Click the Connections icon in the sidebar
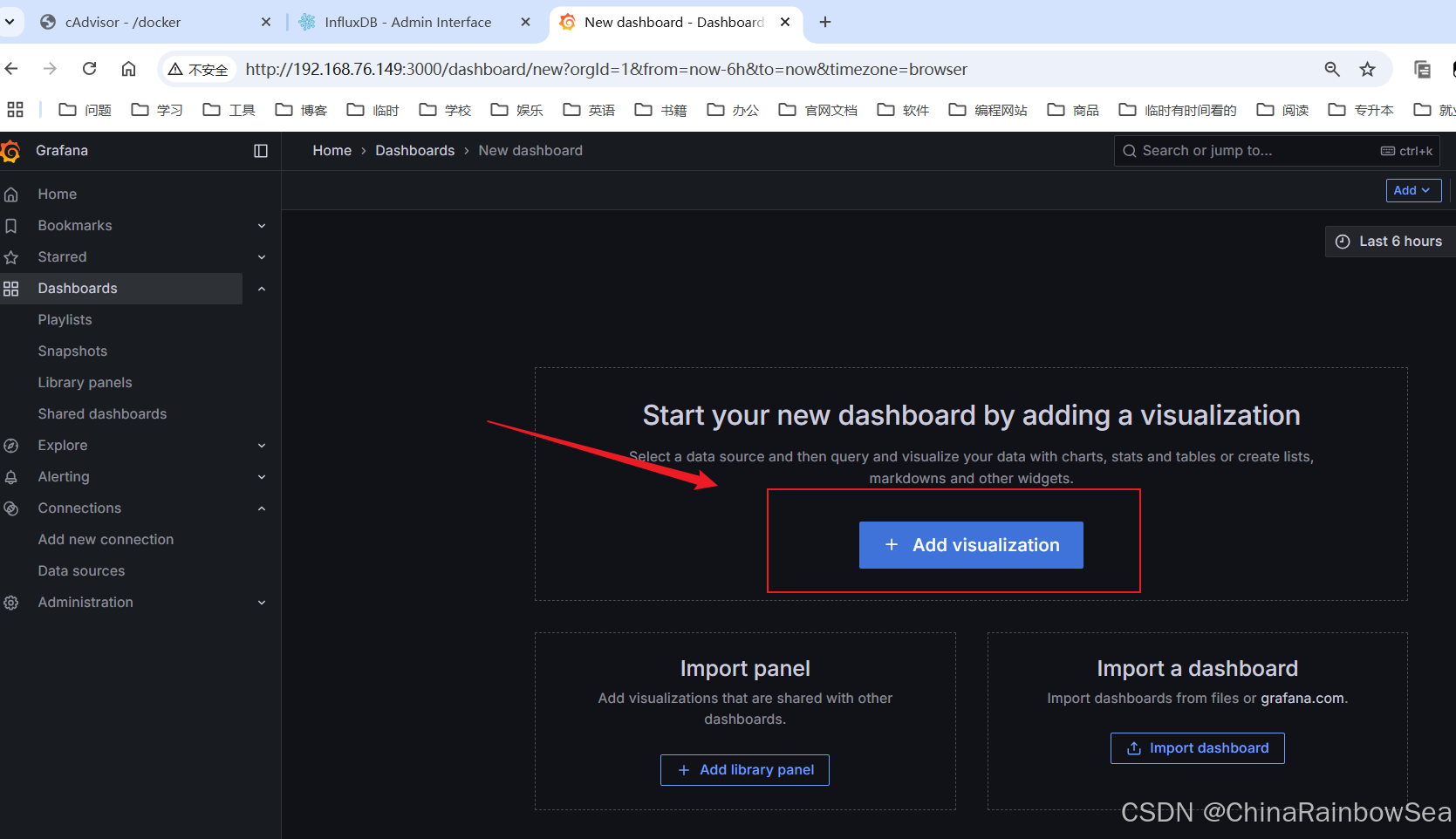1456x839 pixels. tap(11, 508)
